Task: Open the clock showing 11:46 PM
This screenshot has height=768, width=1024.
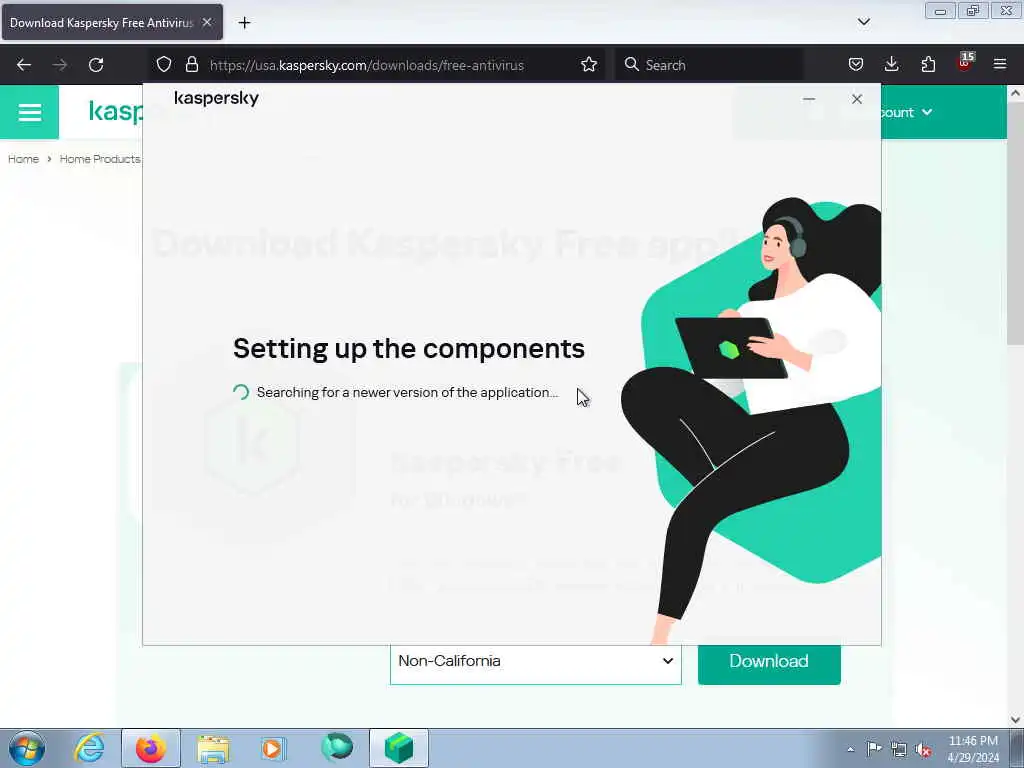Action: click(973, 748)
